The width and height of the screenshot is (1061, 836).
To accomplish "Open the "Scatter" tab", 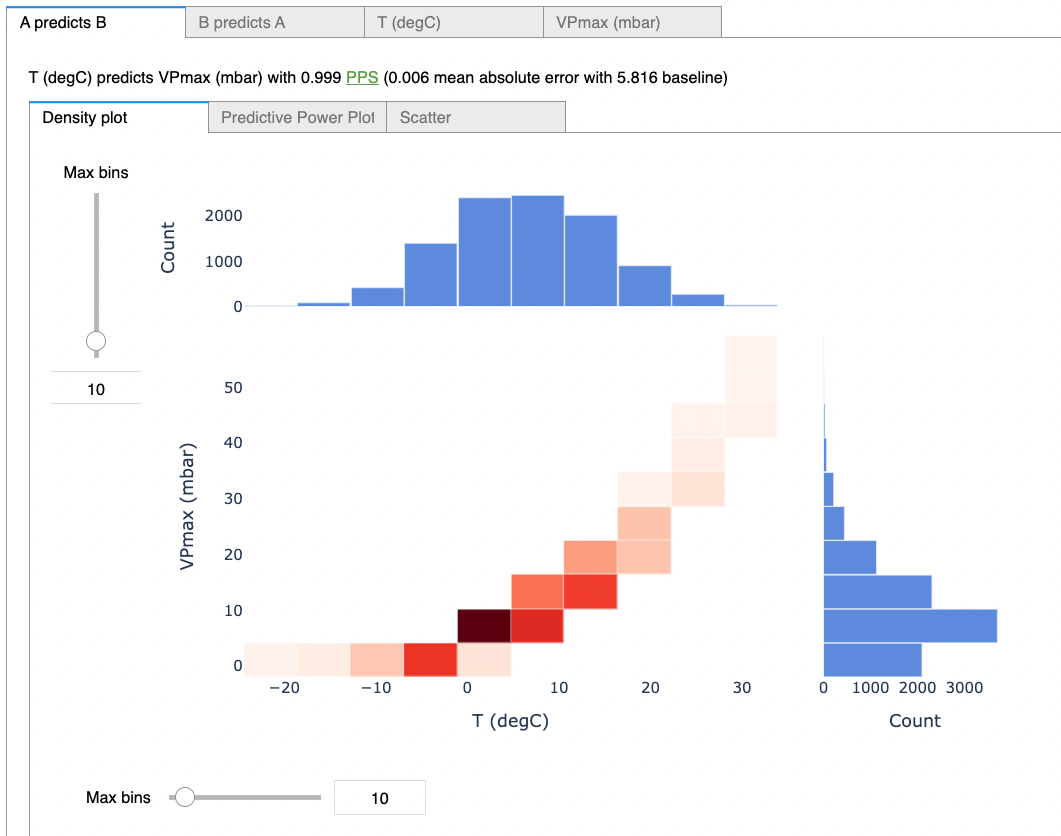I will pos(424,117).
